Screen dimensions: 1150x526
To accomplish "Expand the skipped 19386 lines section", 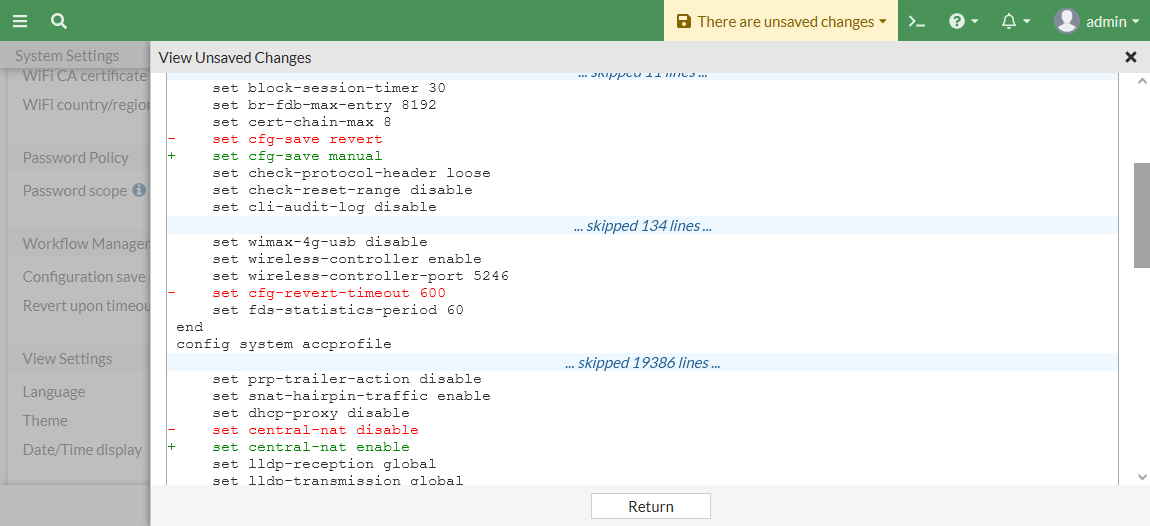I will point(642,362).
